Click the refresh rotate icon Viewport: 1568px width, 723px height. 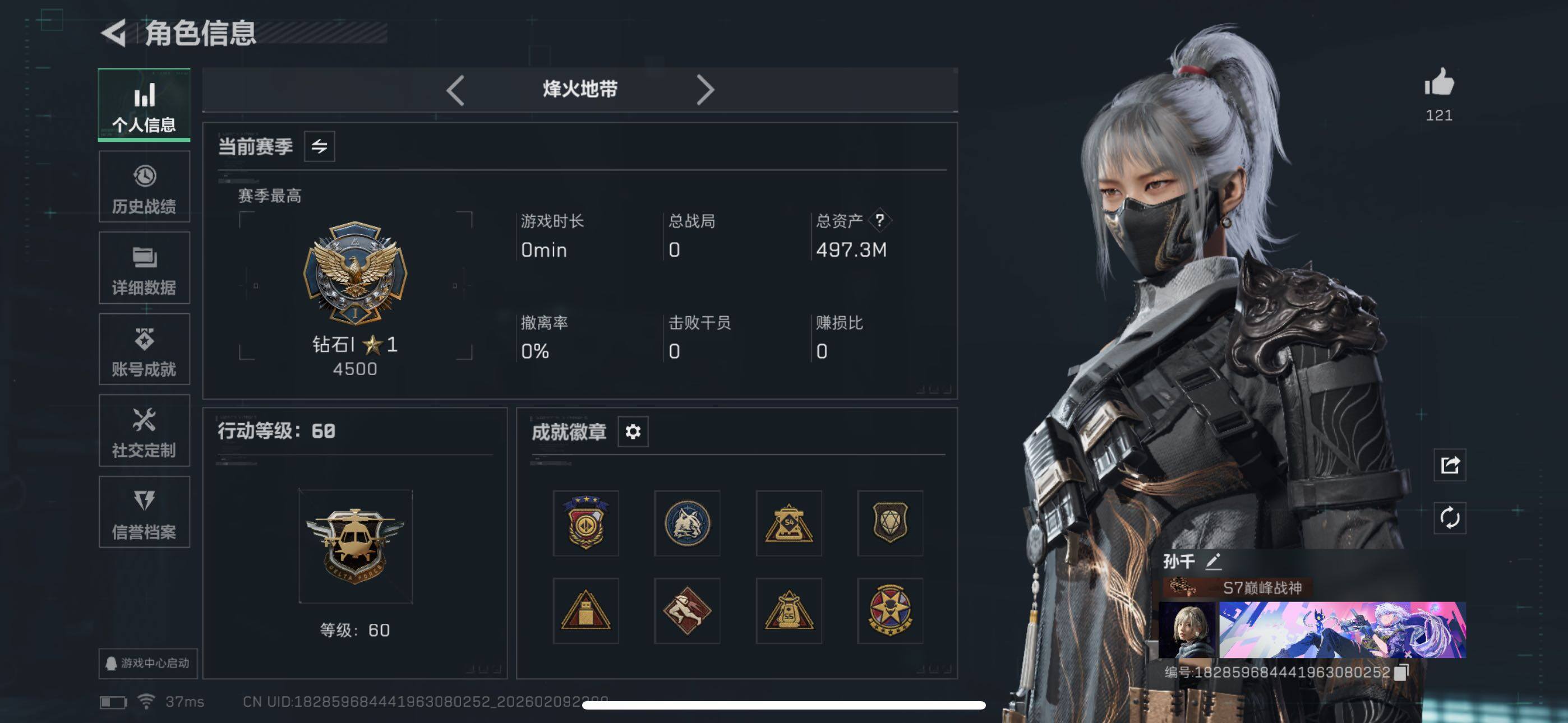pyautogui.click(x=1449, y=518)
